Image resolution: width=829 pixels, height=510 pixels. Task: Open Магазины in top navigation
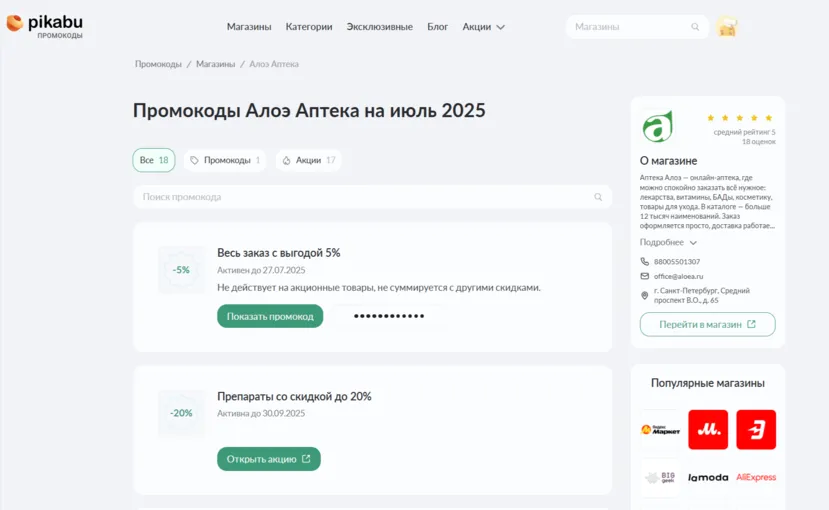[x=249, y=27]
